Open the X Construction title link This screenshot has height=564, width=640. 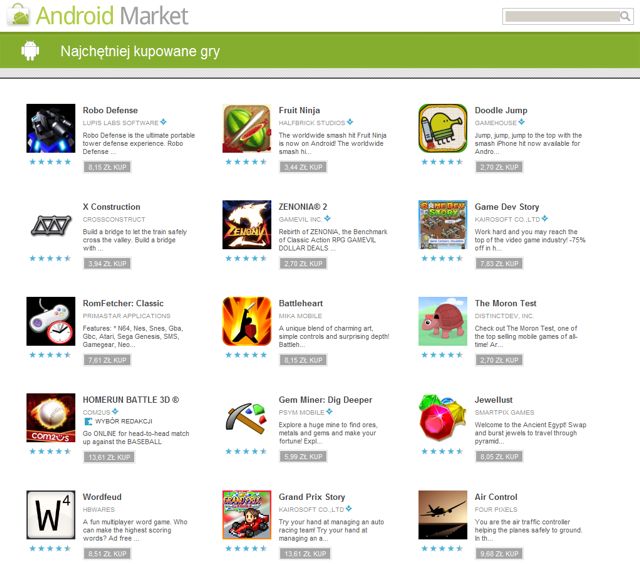tap(111, 207)
